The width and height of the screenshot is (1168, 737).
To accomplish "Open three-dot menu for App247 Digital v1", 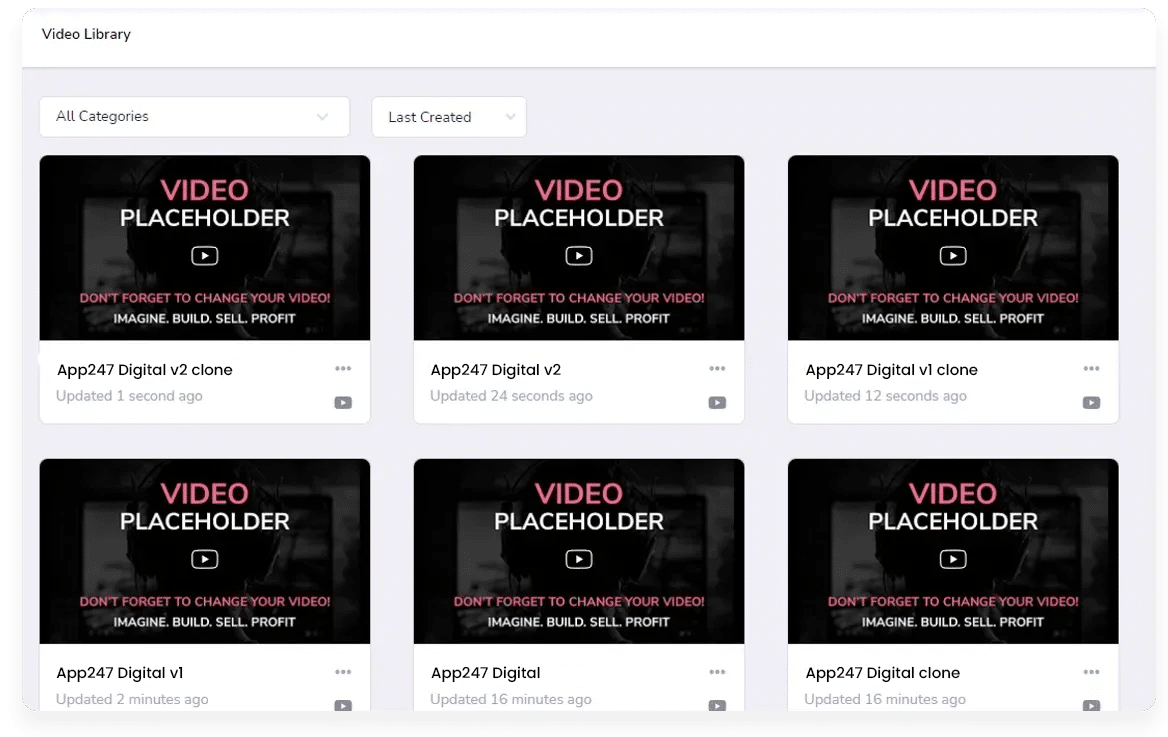I will 343,673.
